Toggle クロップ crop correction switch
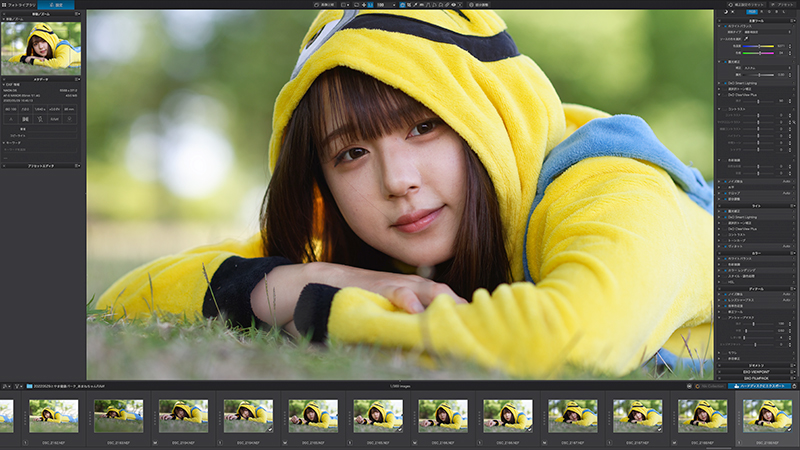Image resolution: width=800 pixels, height=450 pixels. (726, 193)
